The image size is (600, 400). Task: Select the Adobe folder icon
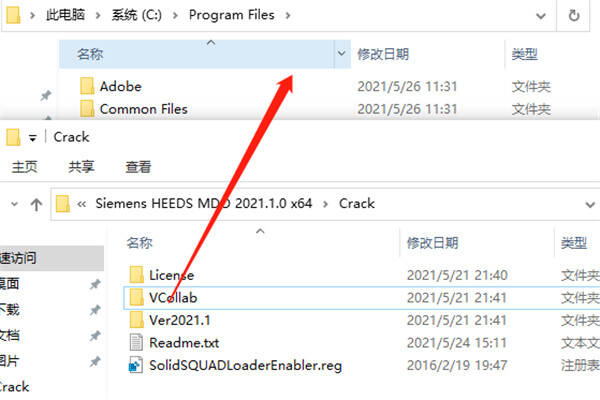click(87, 86)
